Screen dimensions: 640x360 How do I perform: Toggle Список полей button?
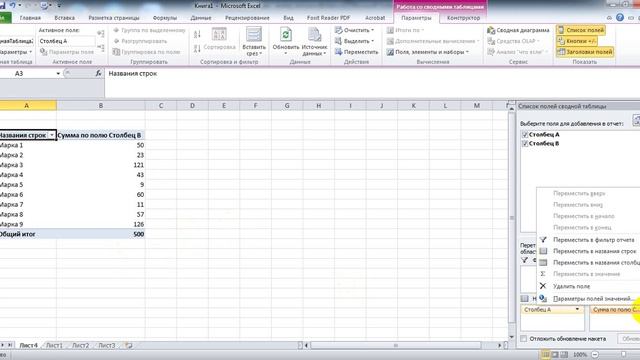(581, 30)
